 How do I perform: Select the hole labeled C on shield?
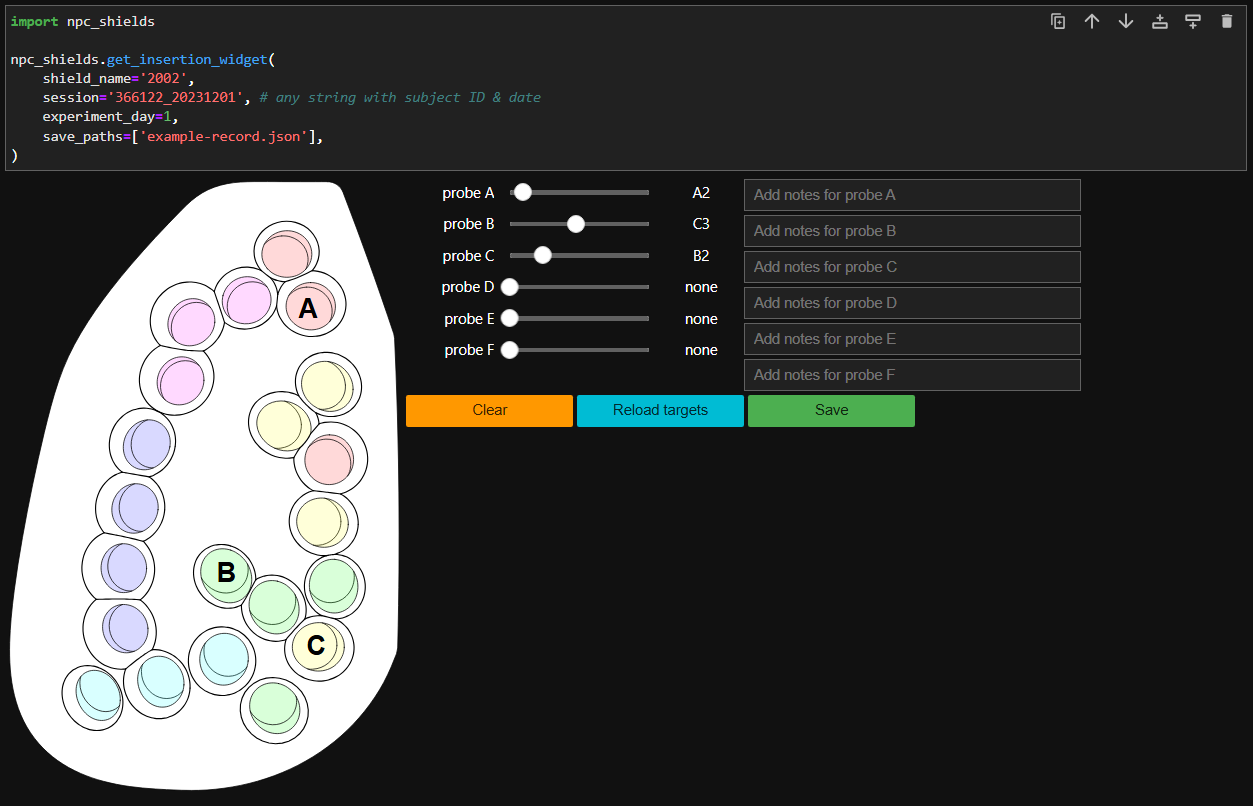(316, 646)
